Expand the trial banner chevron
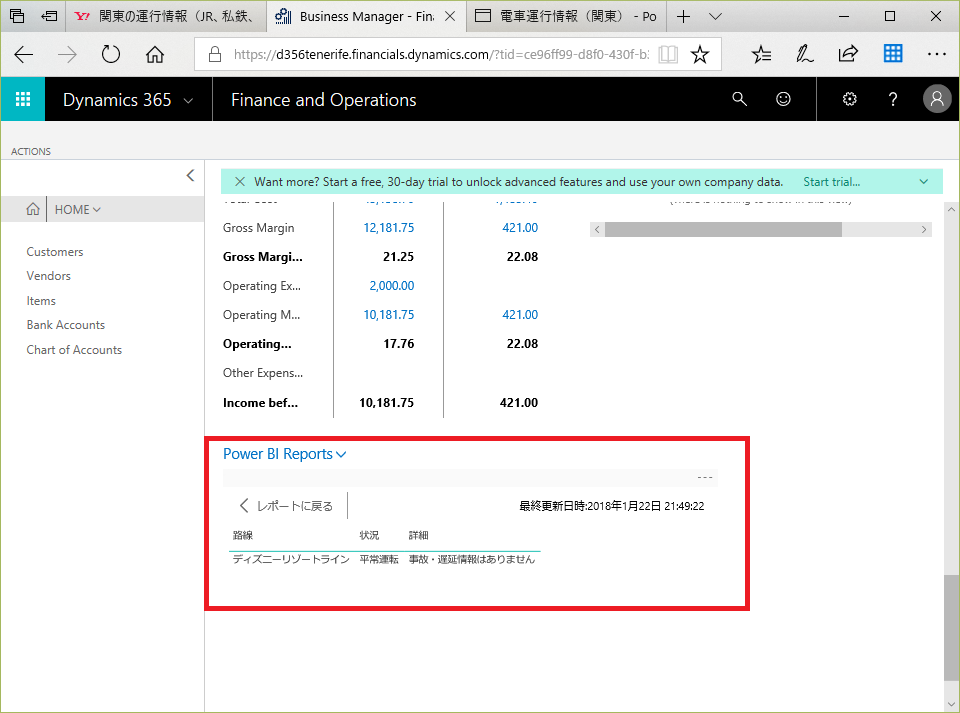Screen dimensions: 960x713 924,182
